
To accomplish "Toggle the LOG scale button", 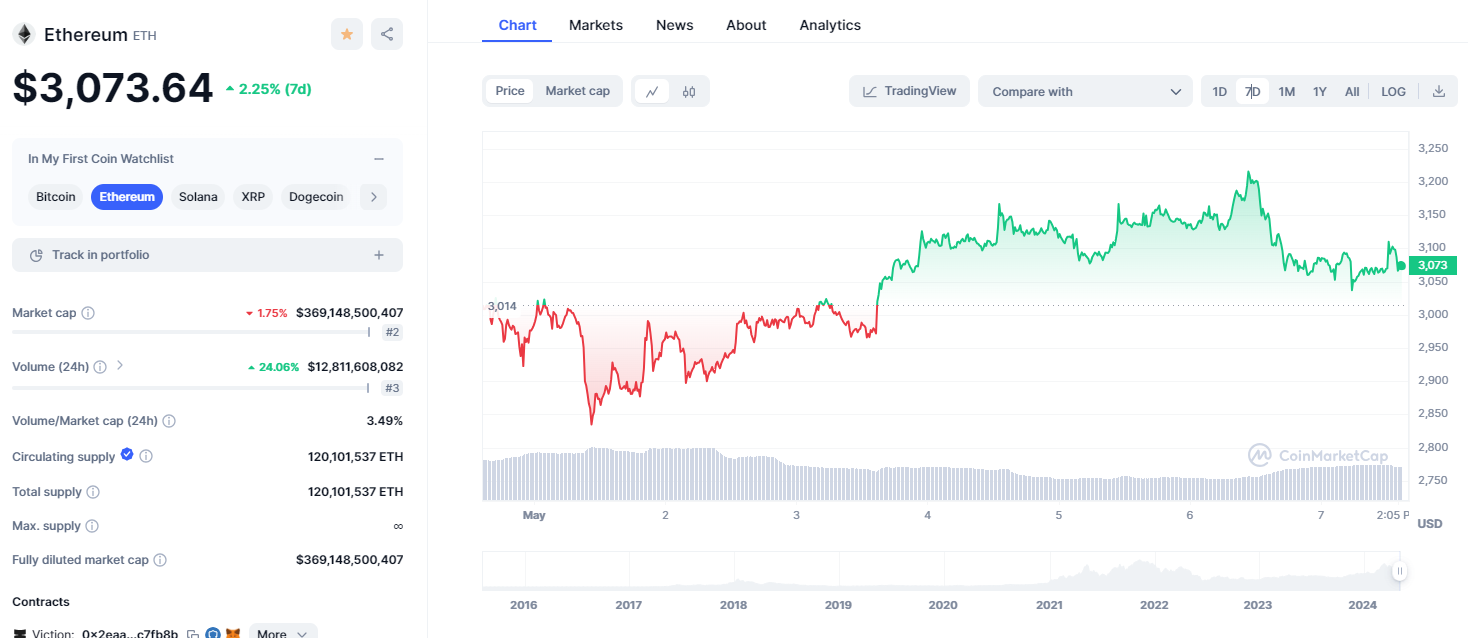I will pos(1393,91).
